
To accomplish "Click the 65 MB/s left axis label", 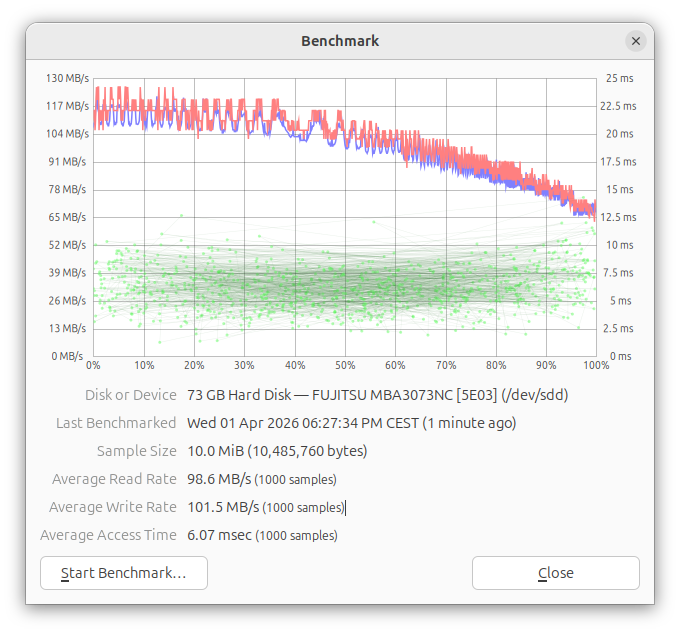I will click(68, 217).
